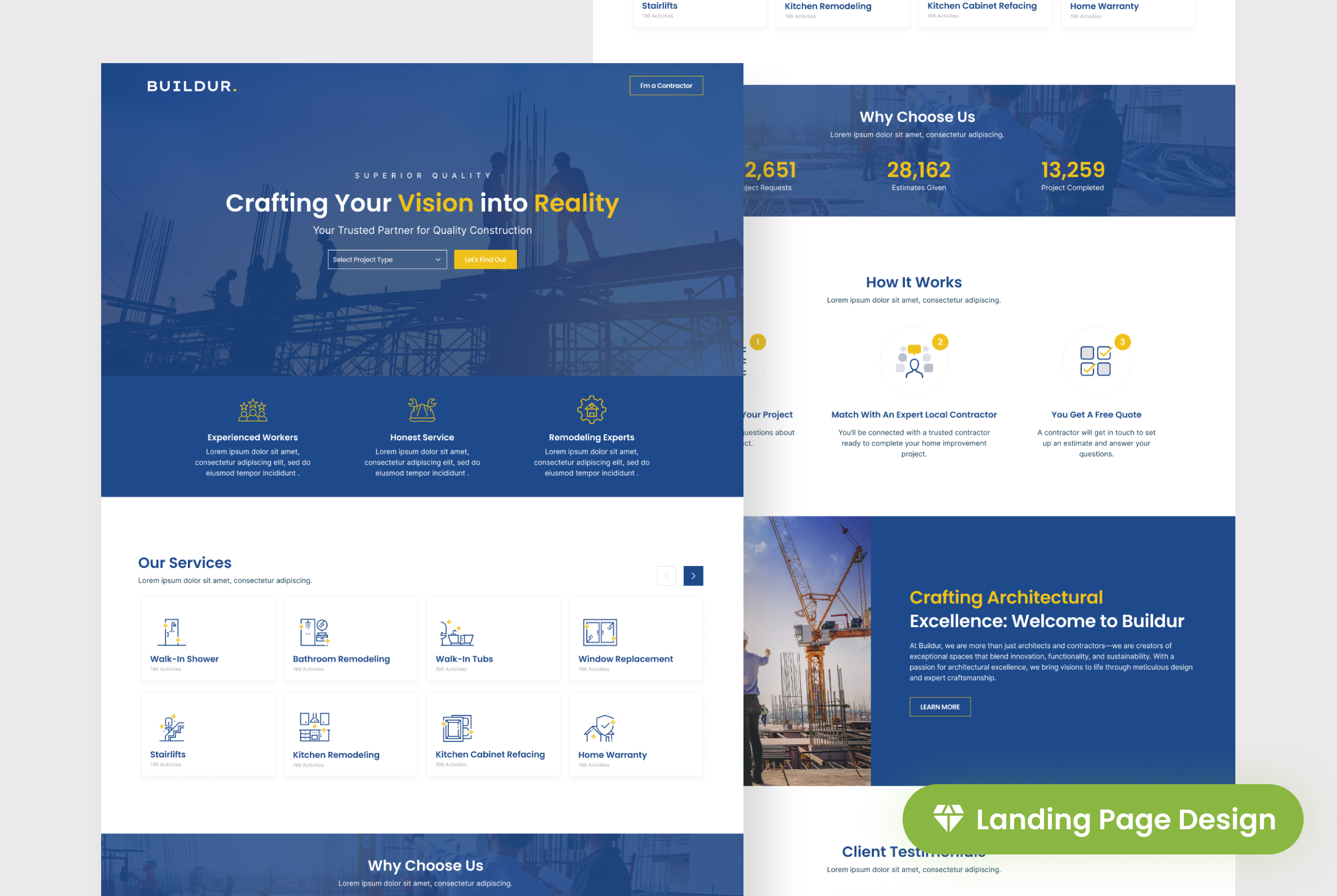
Task: Click the diamond icon in green badge
Action: pos(948,819)
